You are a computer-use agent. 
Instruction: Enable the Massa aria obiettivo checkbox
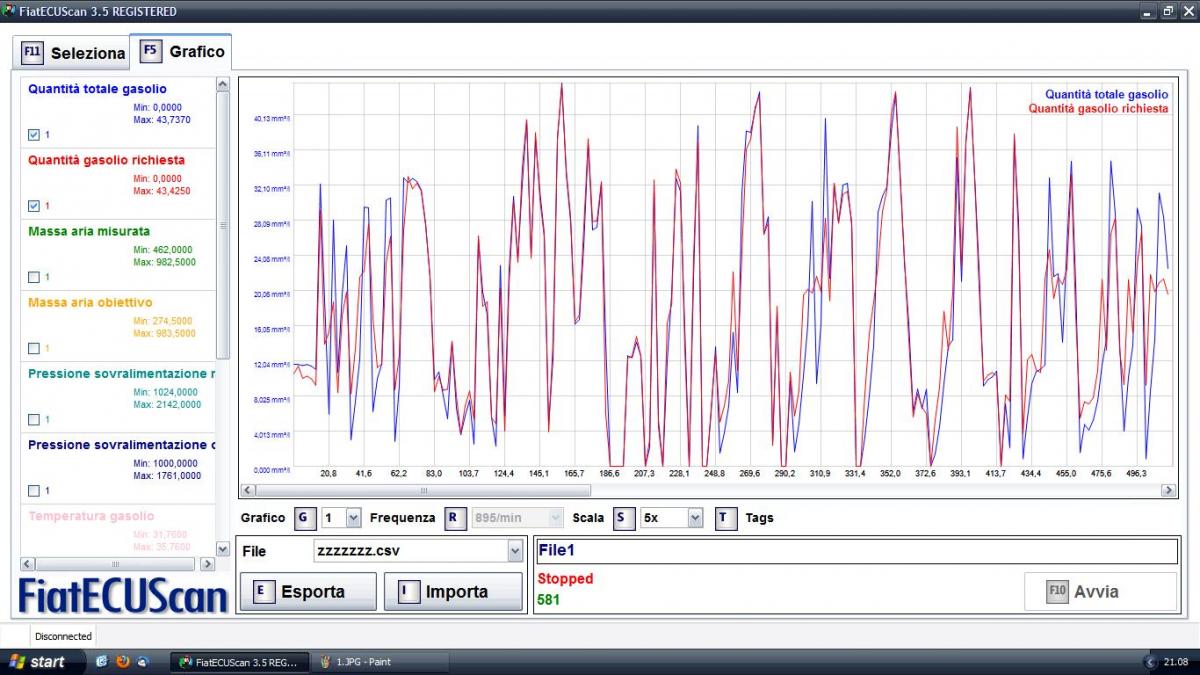click(x=34, y=348)
